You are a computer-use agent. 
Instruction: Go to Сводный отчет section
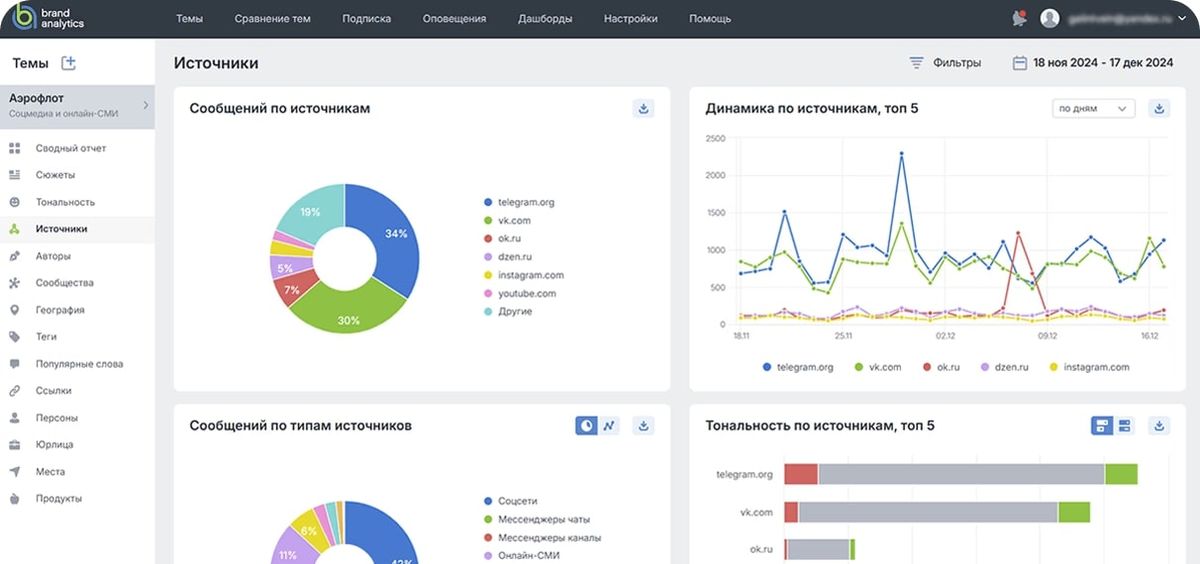(x=71, y=148)
